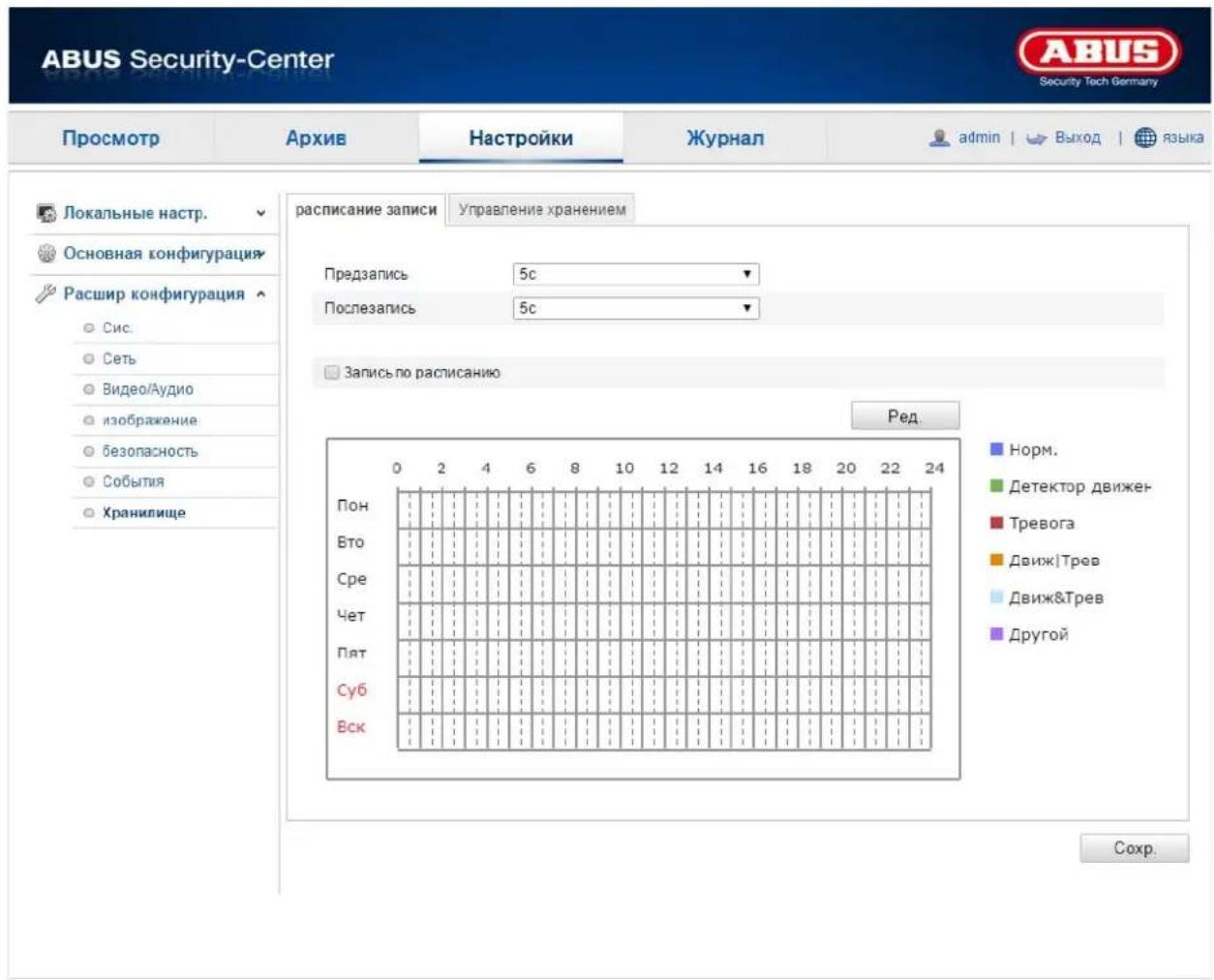This screenshot has height=980, width=1214.
Task: Click the Ред. edit button
Action: click(904, 416)
